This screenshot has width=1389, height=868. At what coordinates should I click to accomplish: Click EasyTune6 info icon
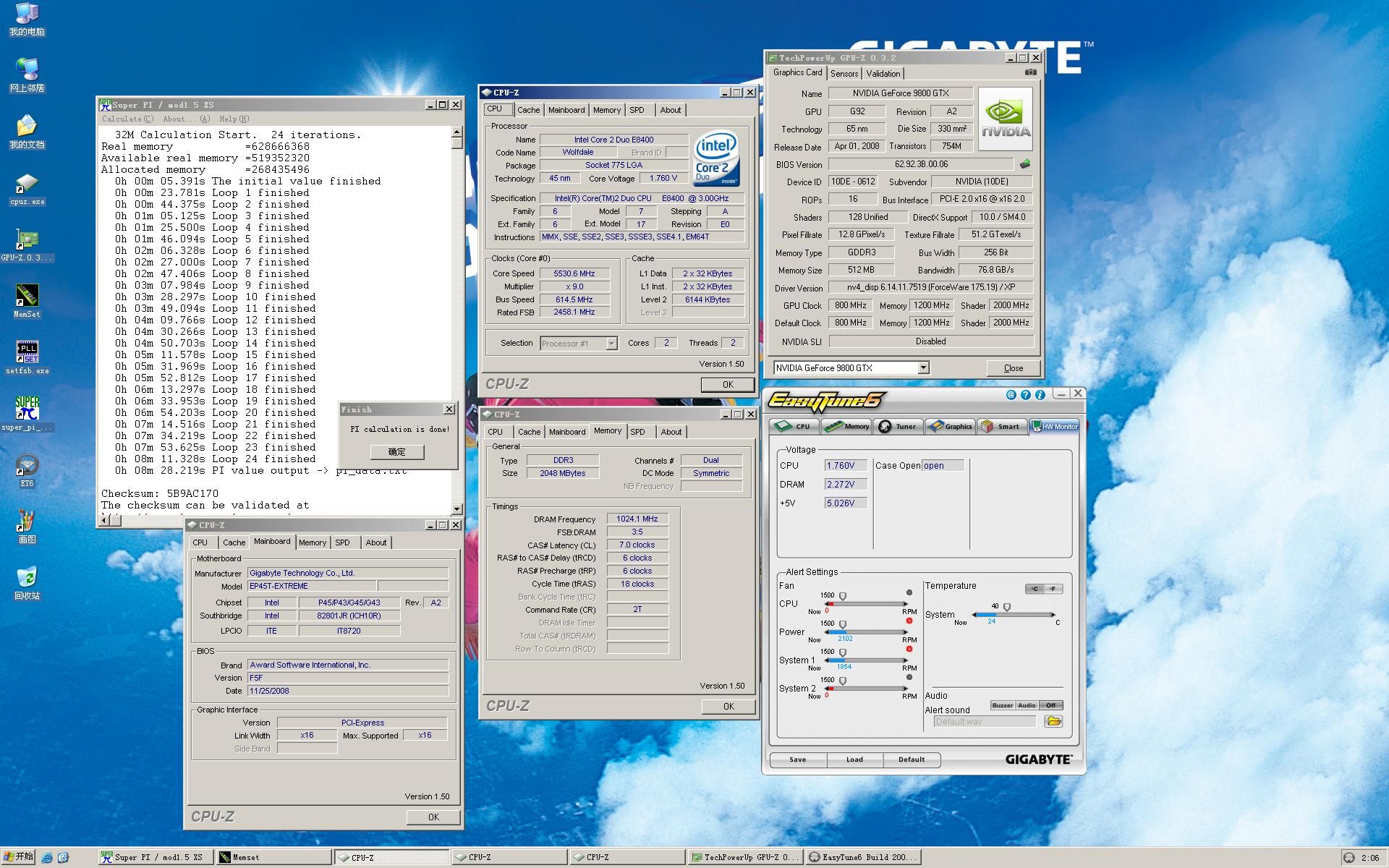[1040, 395]
